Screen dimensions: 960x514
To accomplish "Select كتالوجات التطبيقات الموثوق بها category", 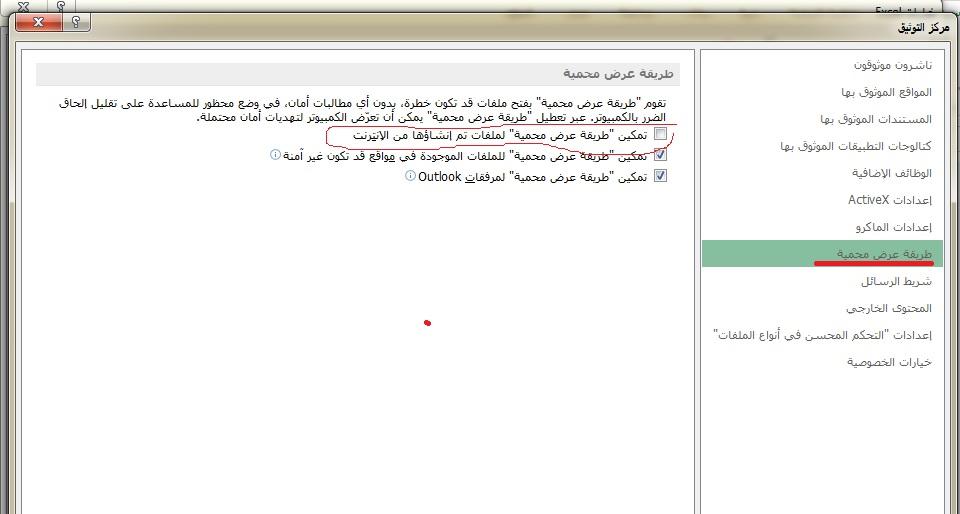I will 856,146.
